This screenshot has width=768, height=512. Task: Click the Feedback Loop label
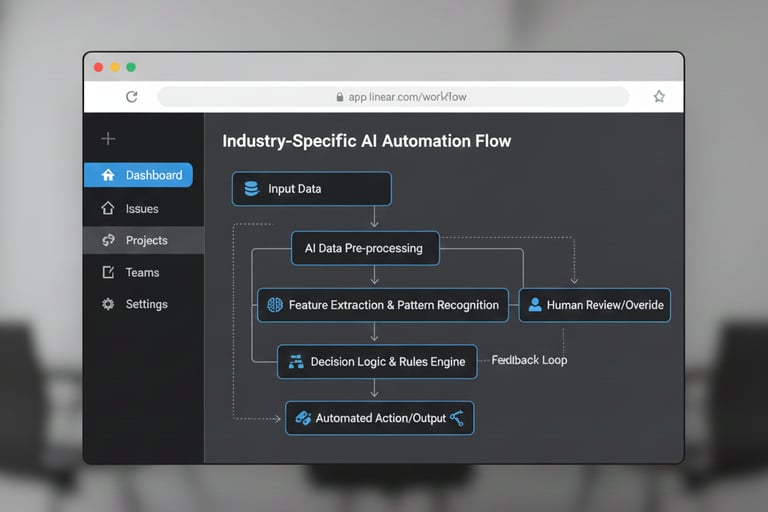pos(529,360)
